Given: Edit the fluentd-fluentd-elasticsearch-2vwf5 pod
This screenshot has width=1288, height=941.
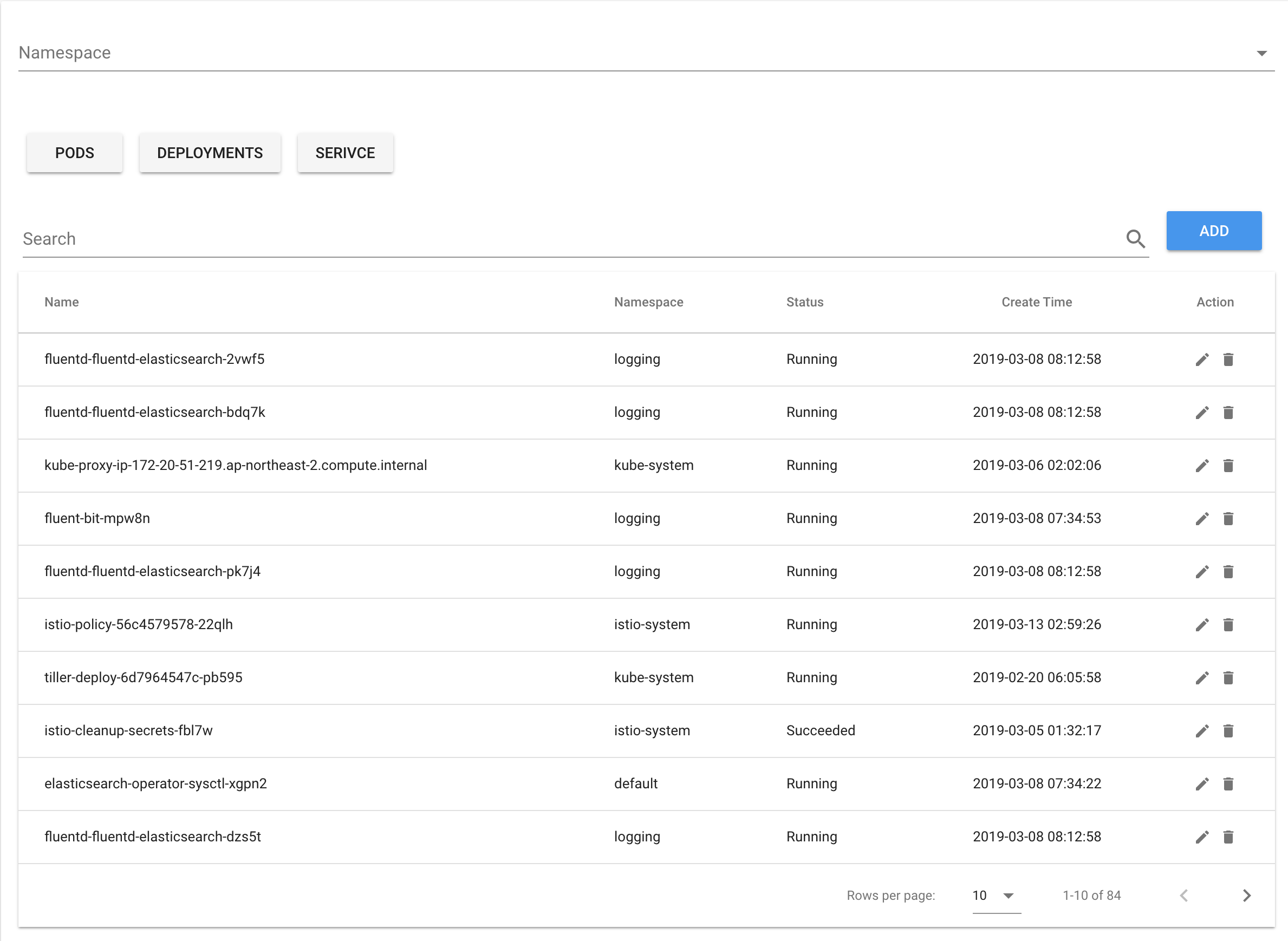Looking at the screenshot, I should (x=1202, y=359).
